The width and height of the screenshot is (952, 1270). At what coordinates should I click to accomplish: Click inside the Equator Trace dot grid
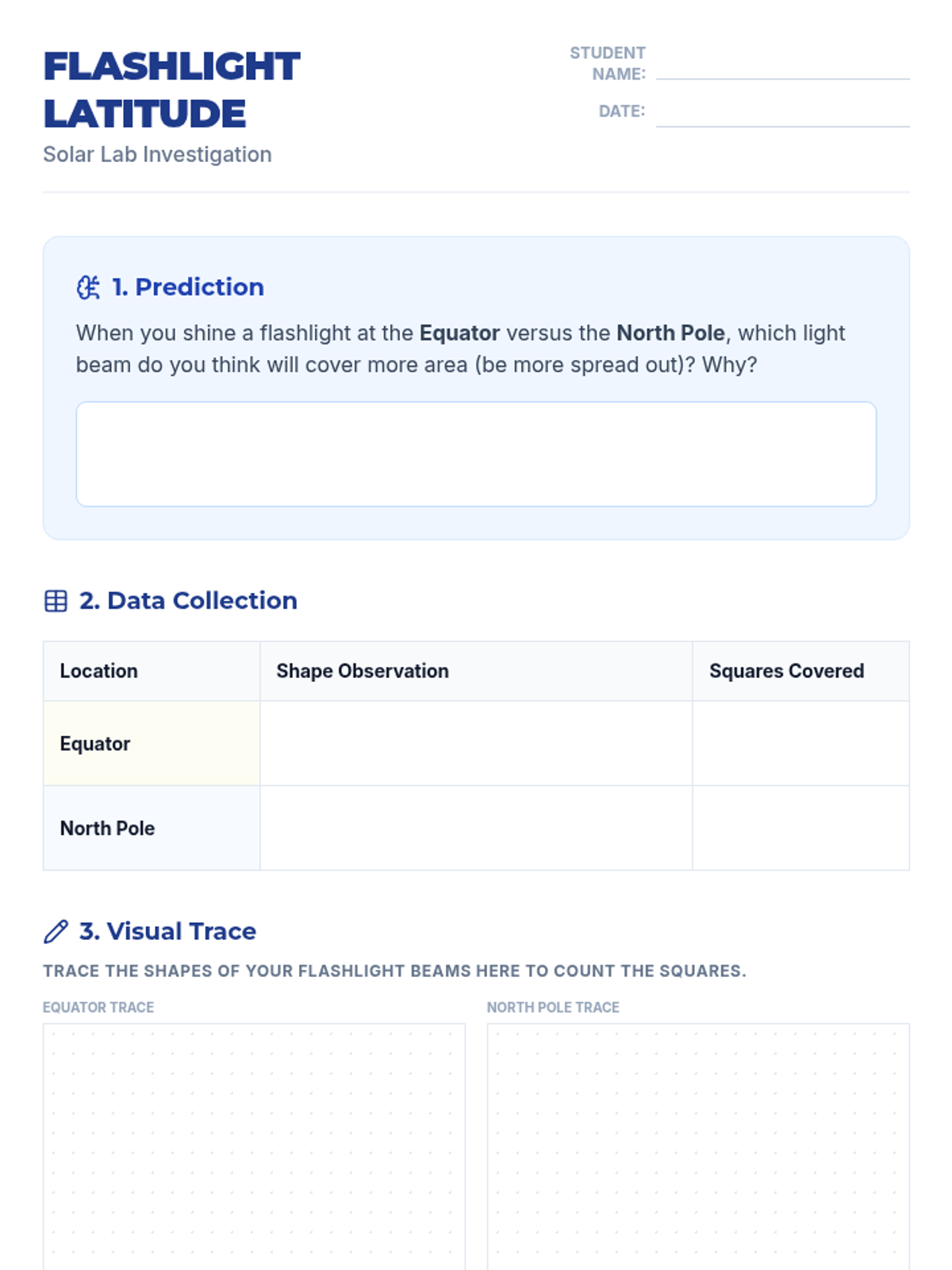point(254,1147)
